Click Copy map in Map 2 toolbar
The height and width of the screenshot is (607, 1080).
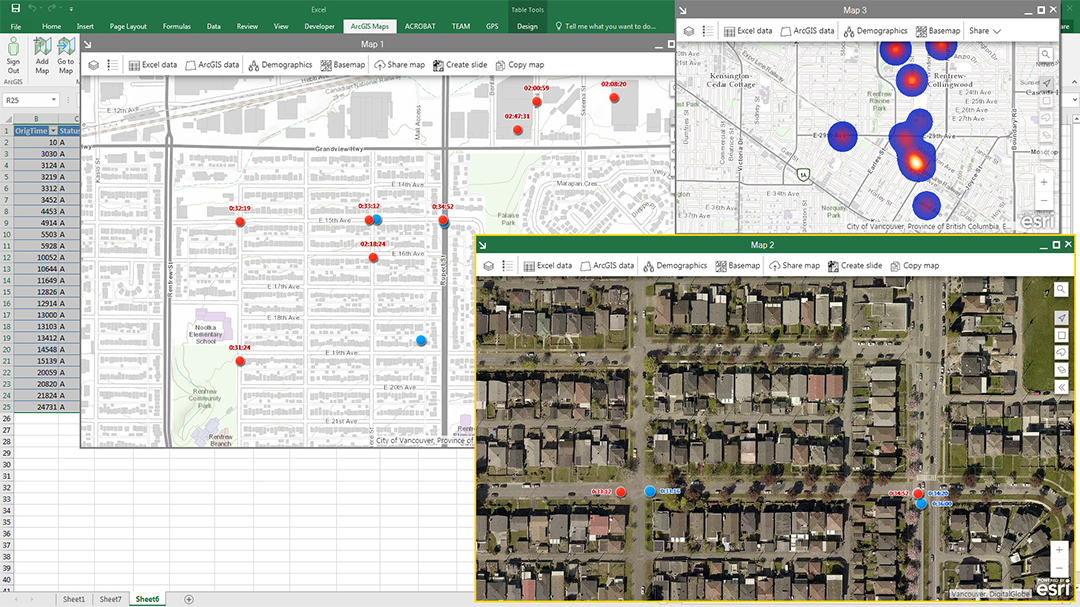click(x=914, y=266)
